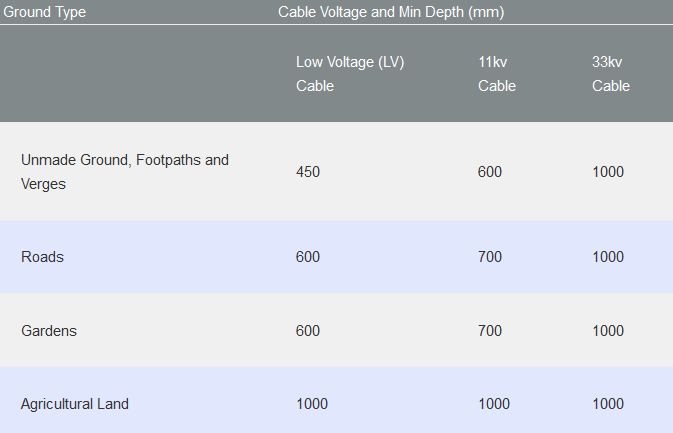Click the 33kv depth value for Roads
The width and height of the screenshot is (673, 433).
click(608, 257)
